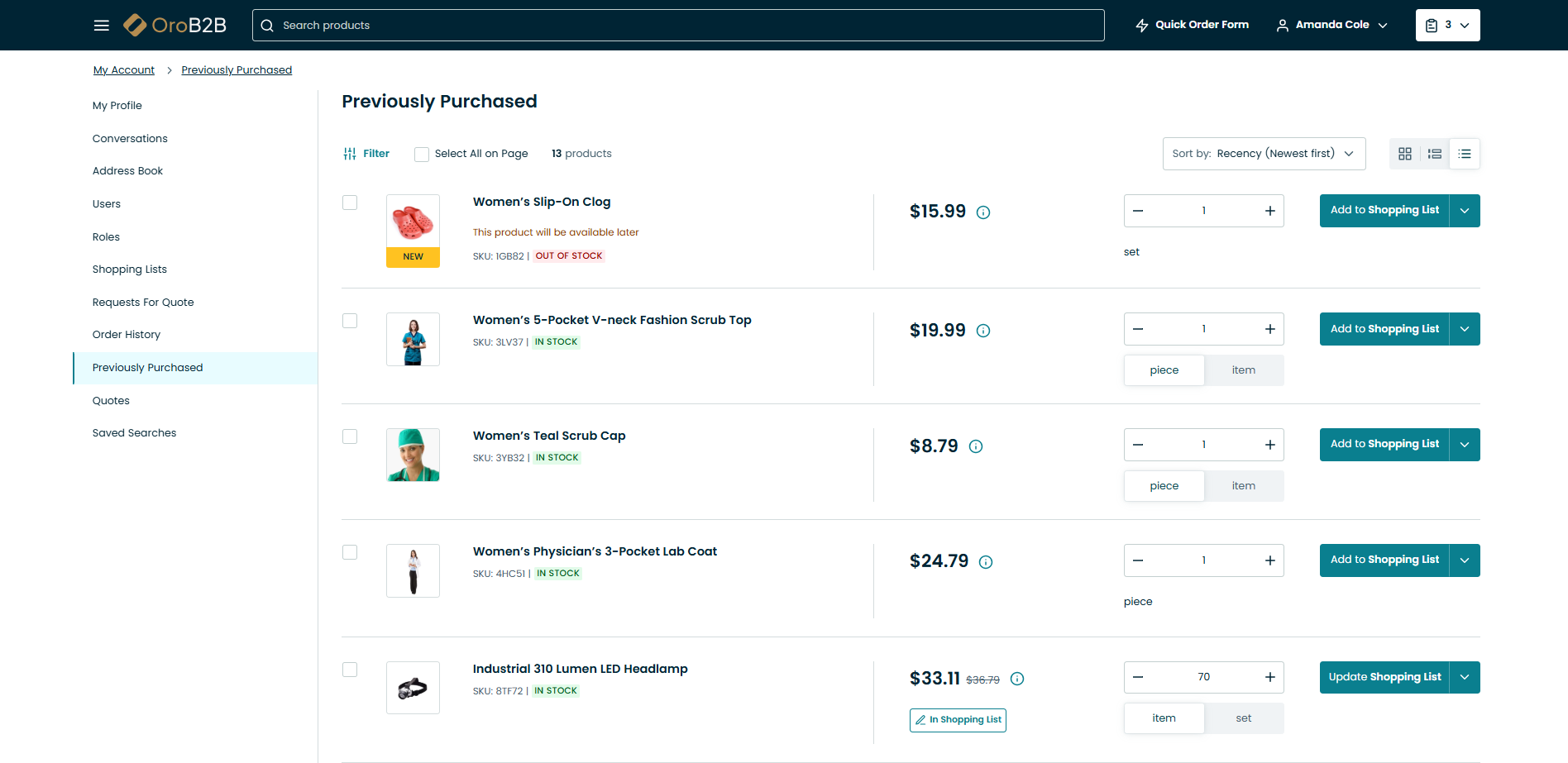1568x763 pixels.
Task: Tick checkbox for Women's Slip-On Clog
Action: point(350,203)
